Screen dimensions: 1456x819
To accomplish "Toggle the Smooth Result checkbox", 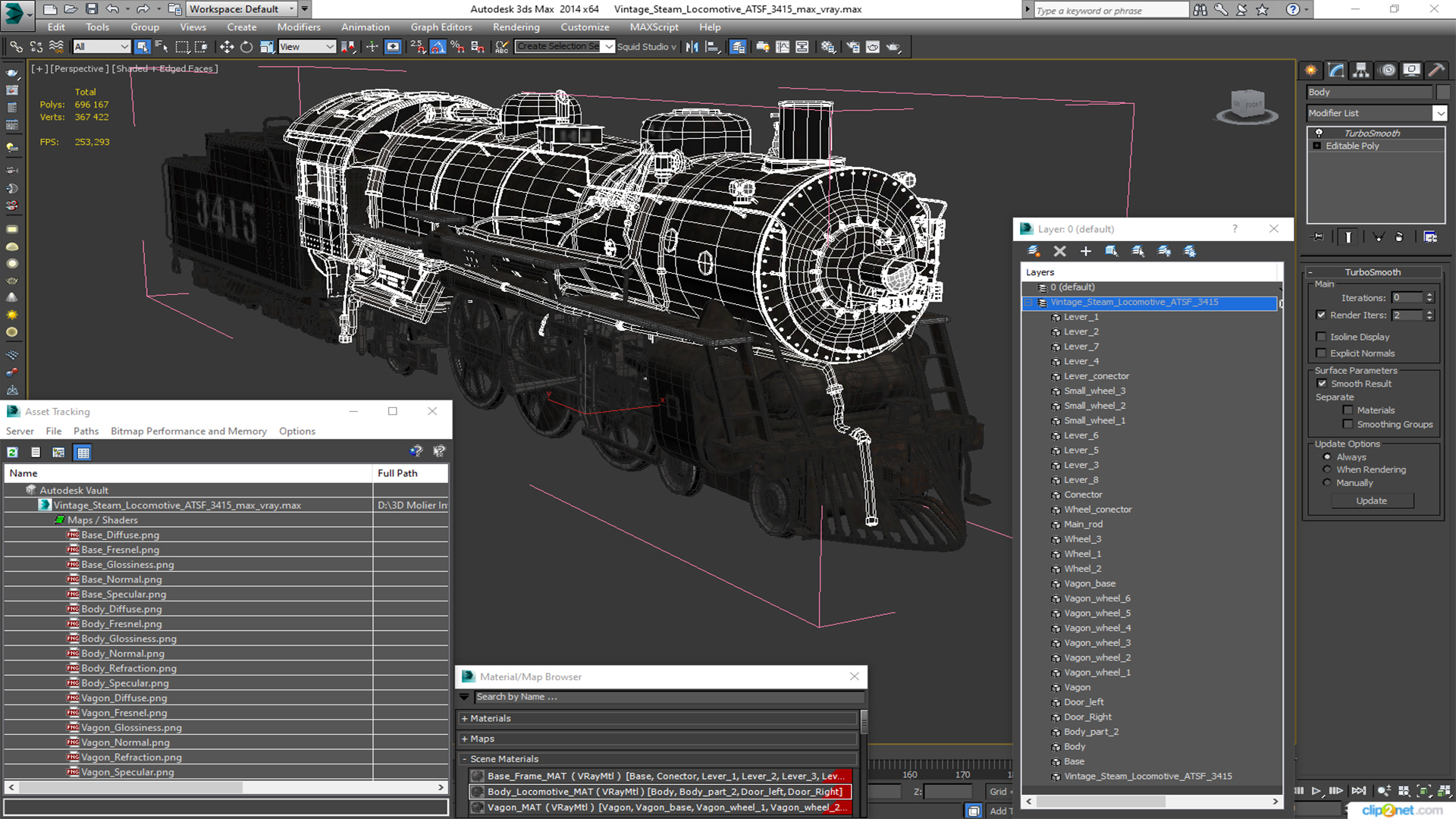I will pyautogui.click(x=1323, y=384).
